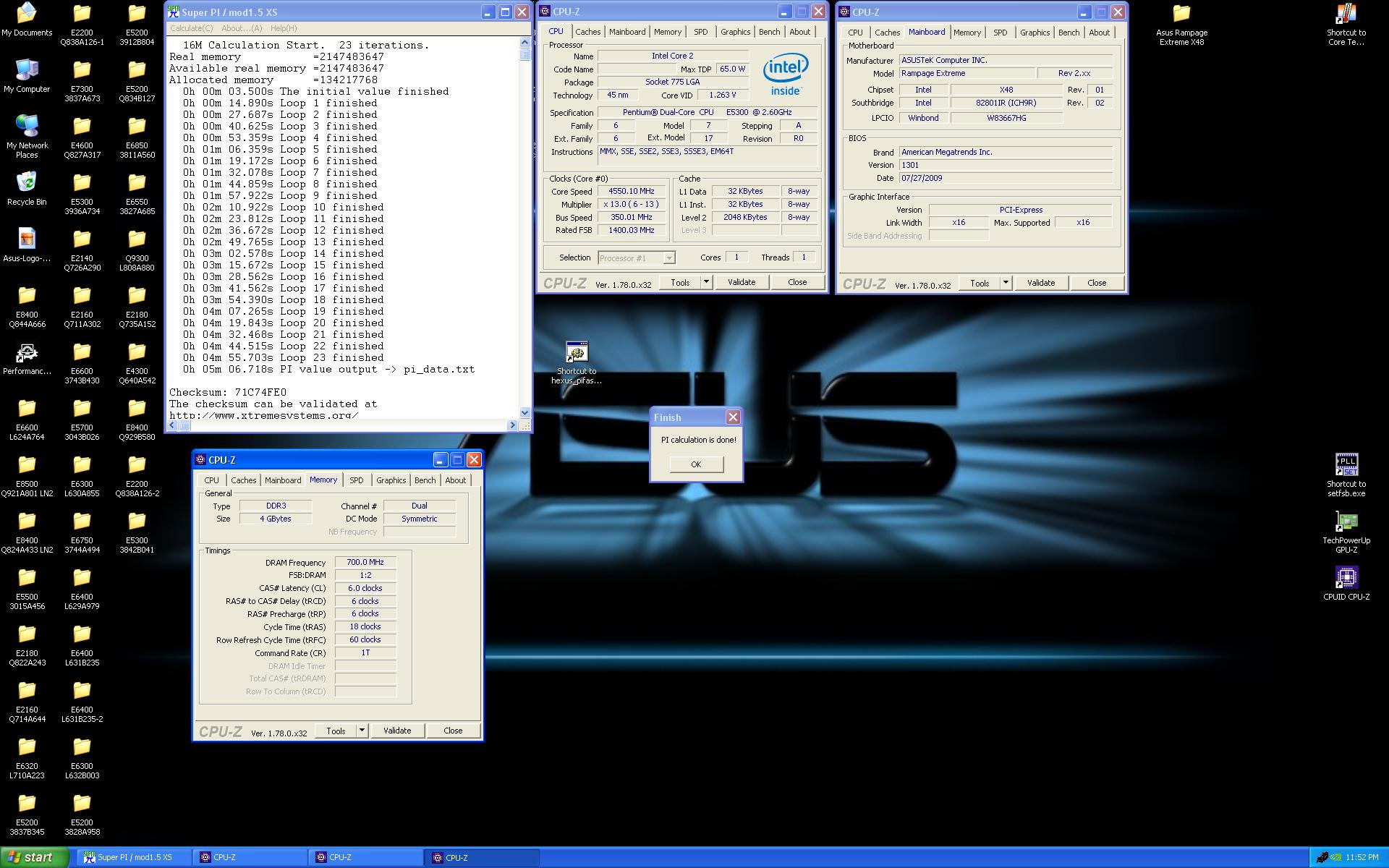
Task: Switch to Caches tab in CPU-Z CPU window
Action: point(587,32)
